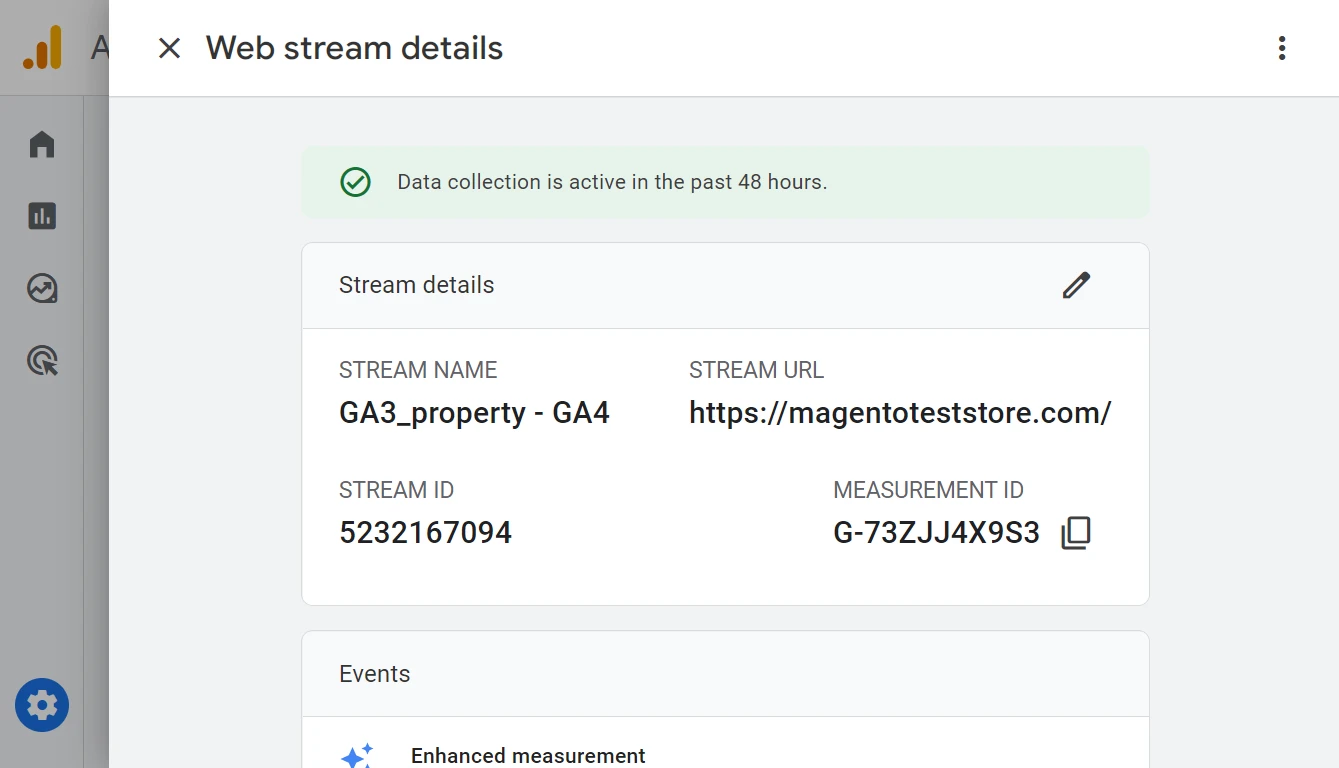The height and width of the screenshot is (768, 1339).
Task: Click the stream ID 5232167094
Action: click(425, 532)
